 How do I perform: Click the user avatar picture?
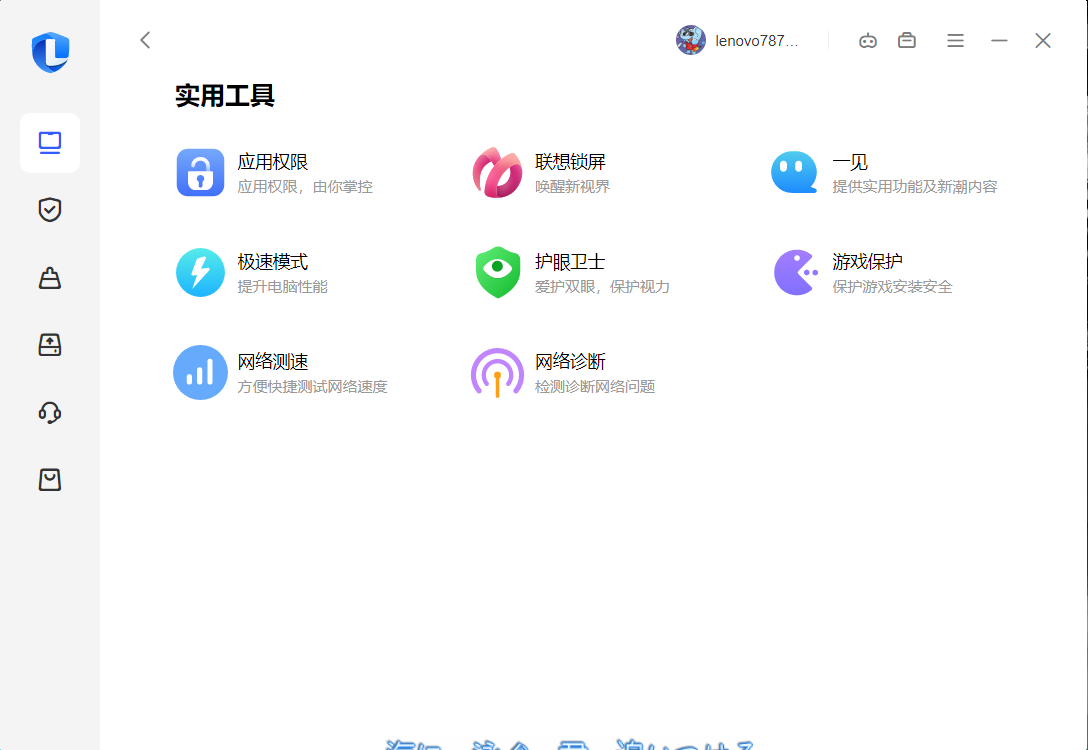tap(690, 40)
